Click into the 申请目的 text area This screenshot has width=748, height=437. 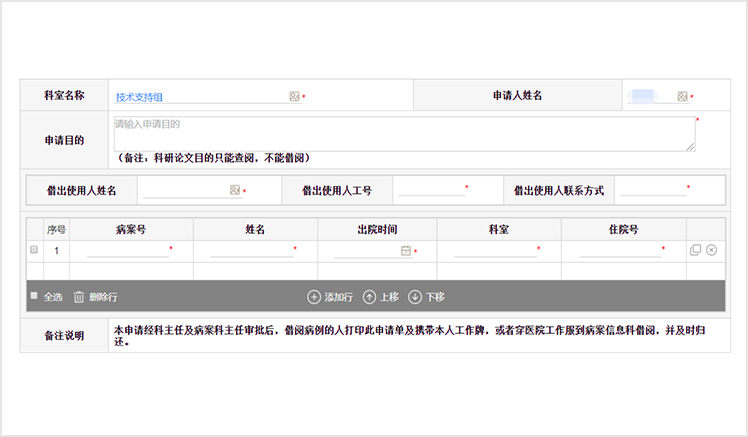click(402, 133)
